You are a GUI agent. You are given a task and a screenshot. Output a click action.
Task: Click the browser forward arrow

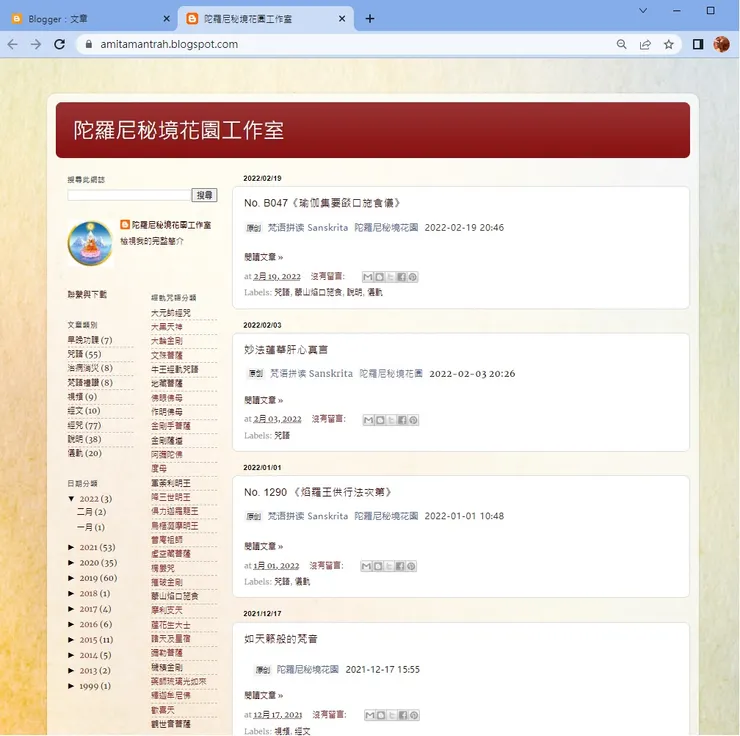point(36,44)
